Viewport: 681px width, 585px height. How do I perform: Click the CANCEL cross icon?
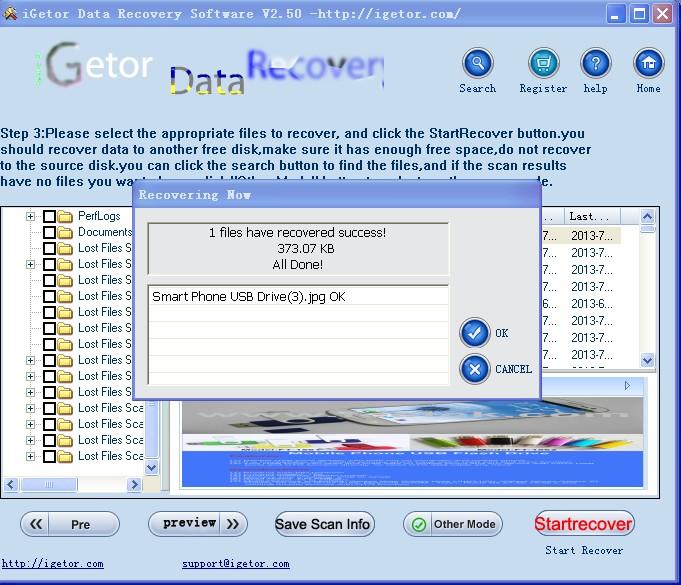coord(474,369)
